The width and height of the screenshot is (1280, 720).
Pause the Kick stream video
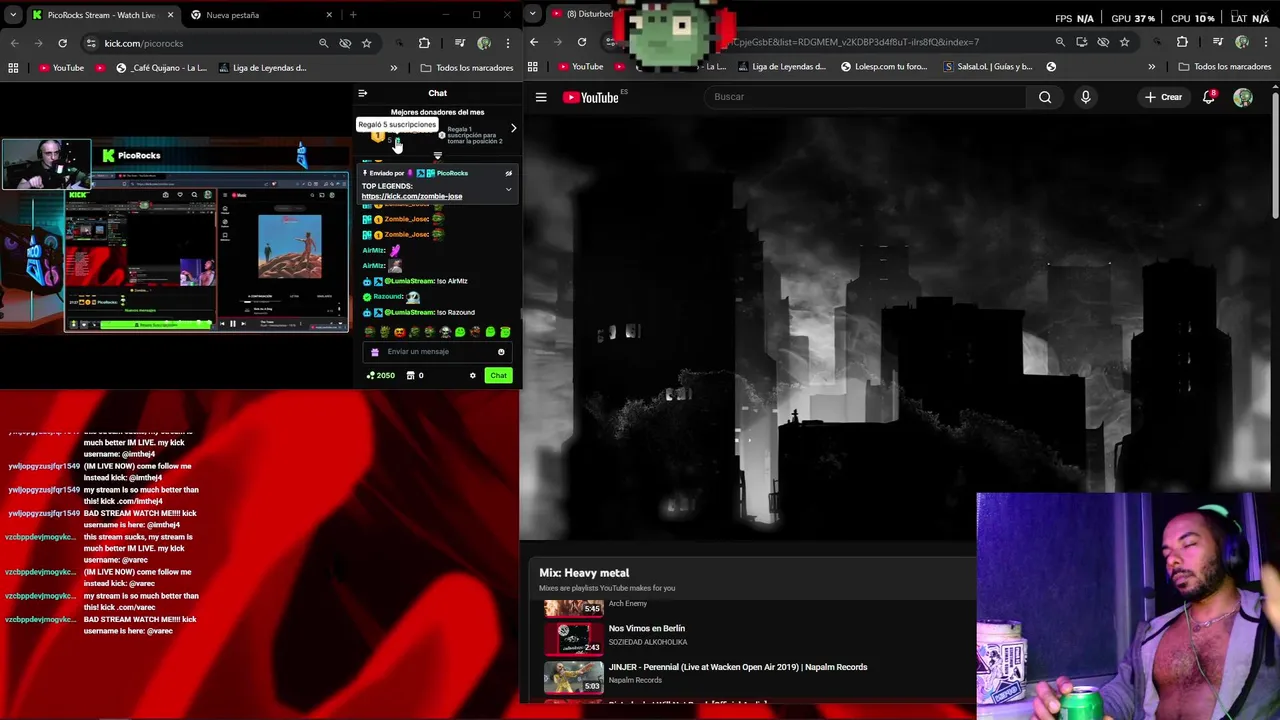tap(233, 323)
